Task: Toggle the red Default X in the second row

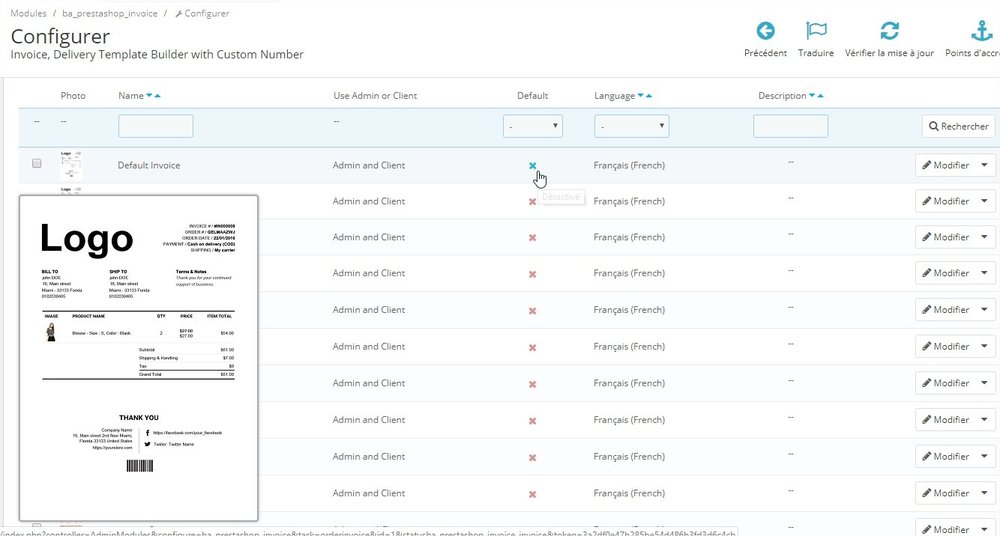Action: point(533,202)
